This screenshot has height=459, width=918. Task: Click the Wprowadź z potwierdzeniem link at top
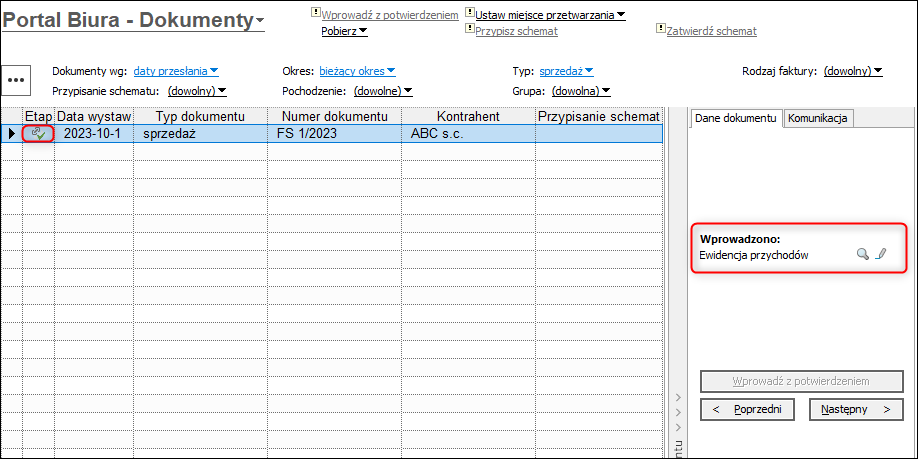click(390, 15)
